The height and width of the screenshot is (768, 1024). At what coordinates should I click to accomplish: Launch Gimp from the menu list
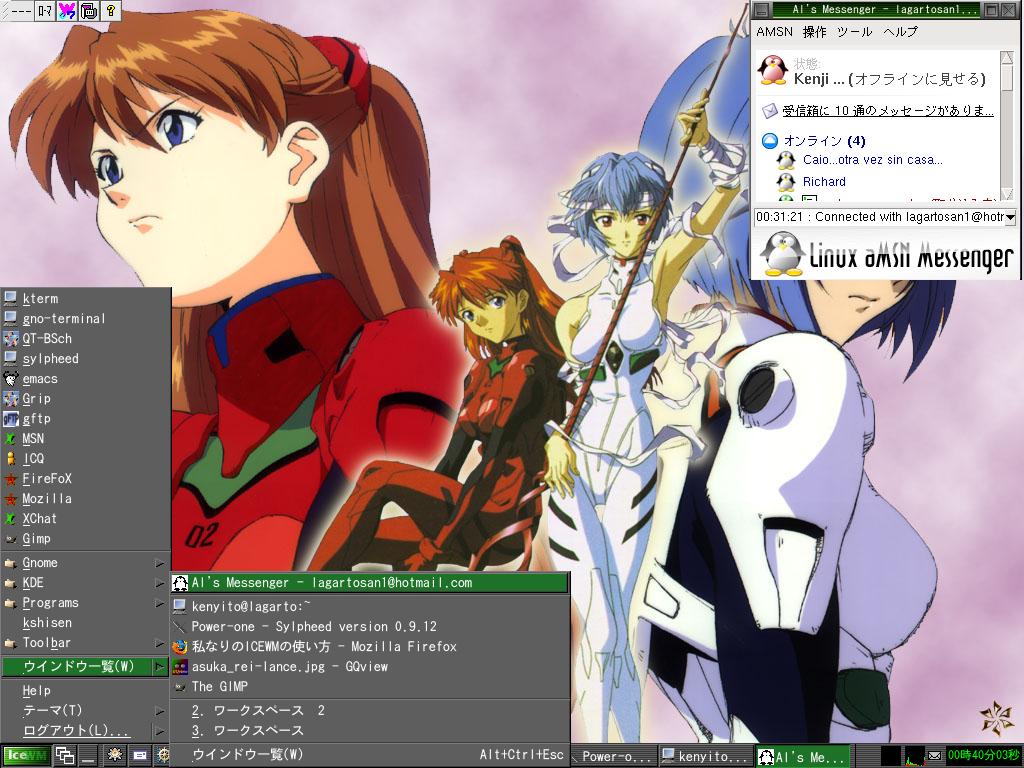point(36,539)
